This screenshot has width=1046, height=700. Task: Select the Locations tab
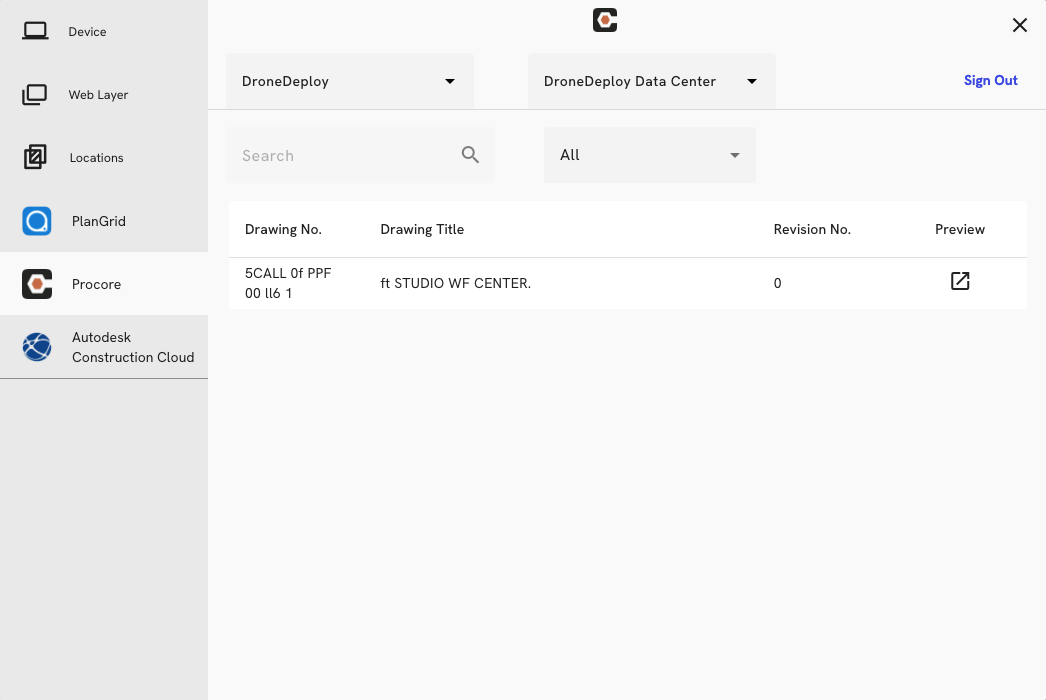(104, 157)
